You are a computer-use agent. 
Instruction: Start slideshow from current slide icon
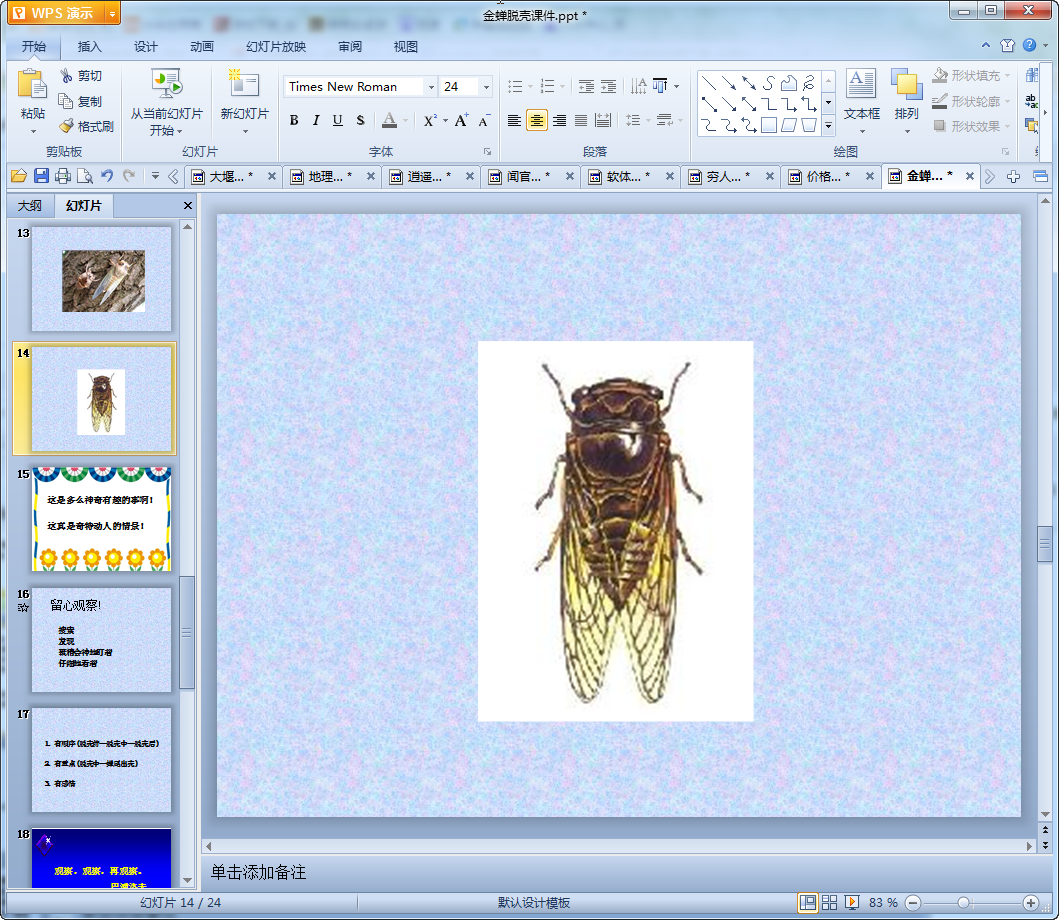(166, 84)
